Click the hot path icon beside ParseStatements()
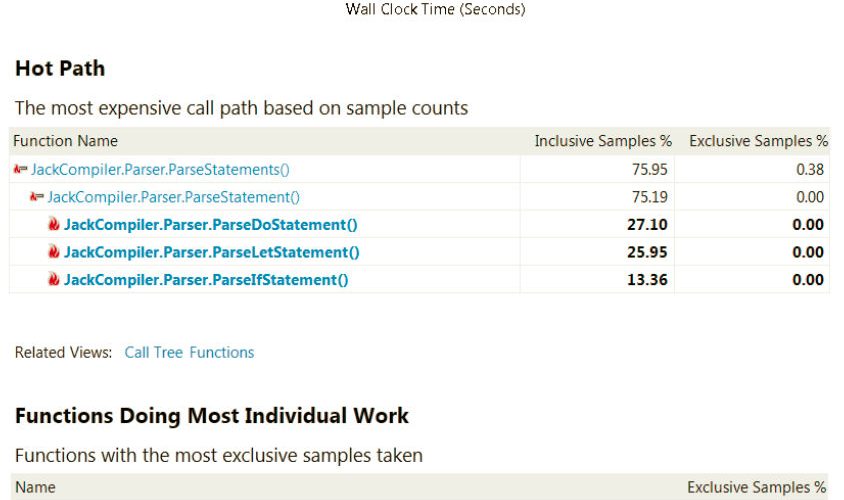This screenshot has height=500, width=844. [x=20, y=170]
